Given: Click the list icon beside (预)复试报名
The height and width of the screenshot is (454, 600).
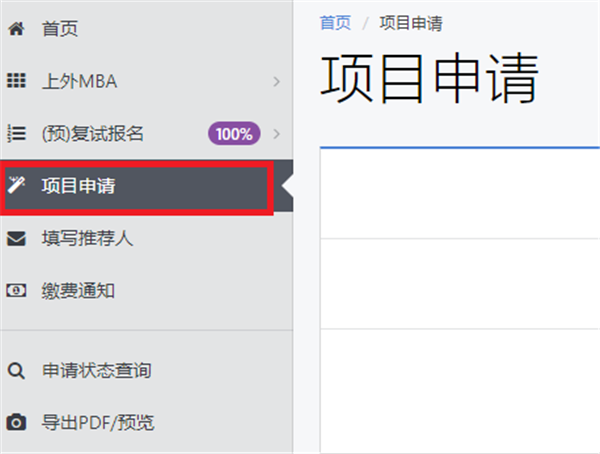Looking at the screenshot, I should (x=15, y=133).
